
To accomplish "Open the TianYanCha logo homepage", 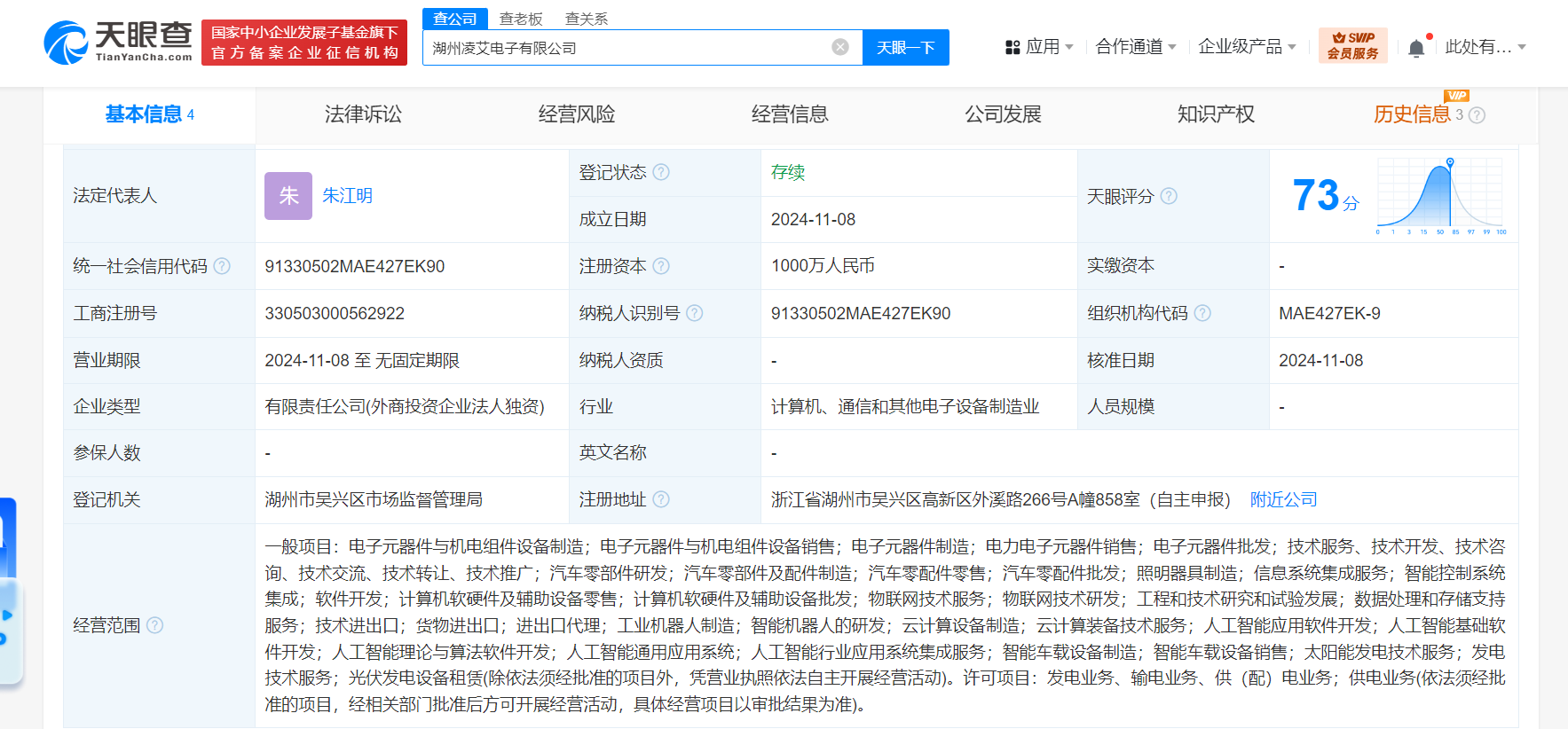I will [118, 43].
